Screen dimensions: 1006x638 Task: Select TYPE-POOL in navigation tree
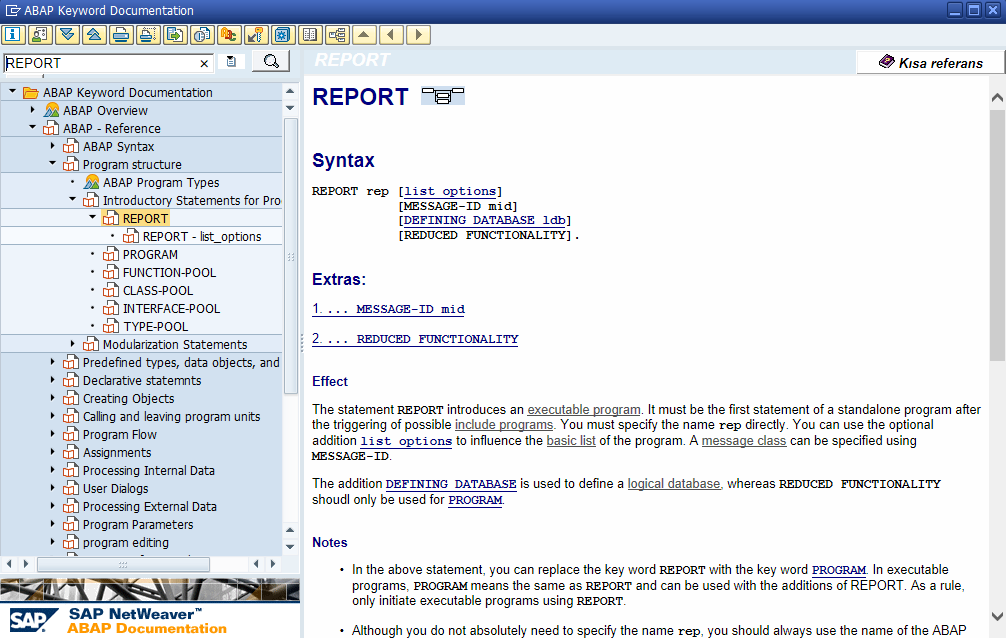point(155,326)
